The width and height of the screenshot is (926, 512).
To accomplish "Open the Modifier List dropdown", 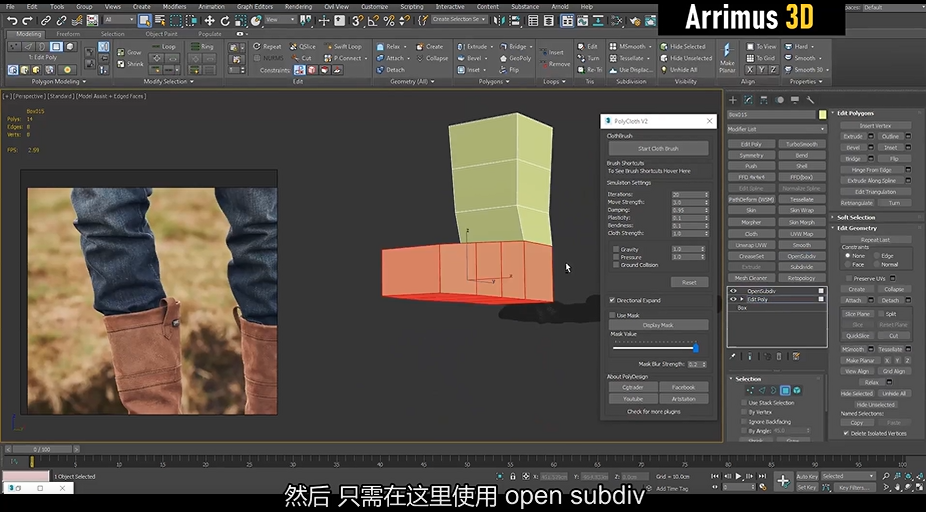I will (777, 129).
